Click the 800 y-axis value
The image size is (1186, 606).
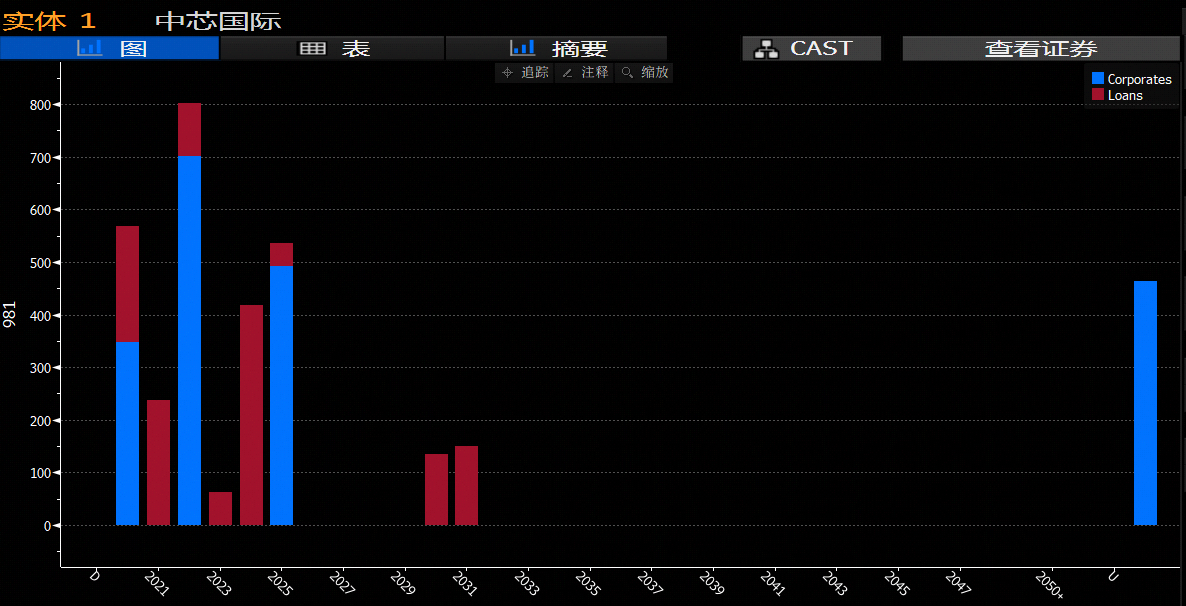tap(39, 105)
